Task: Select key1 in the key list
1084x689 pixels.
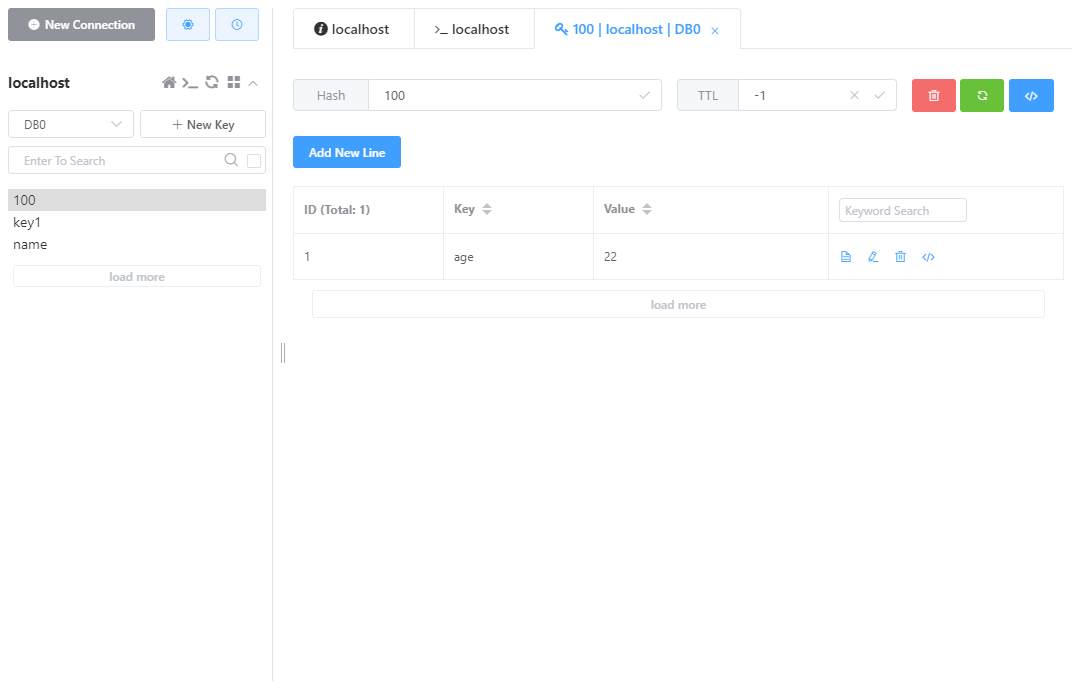Action: 137,223
